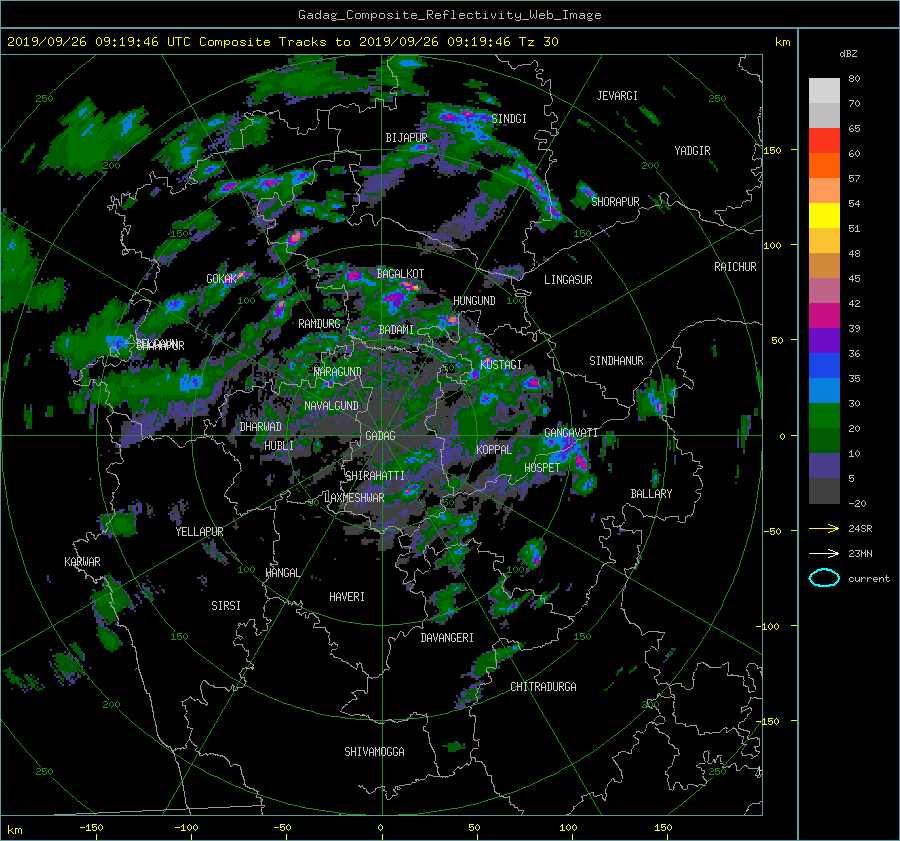Click the HAVERI city label
This screenshot has height=841, width=900.
click(347, 597)
